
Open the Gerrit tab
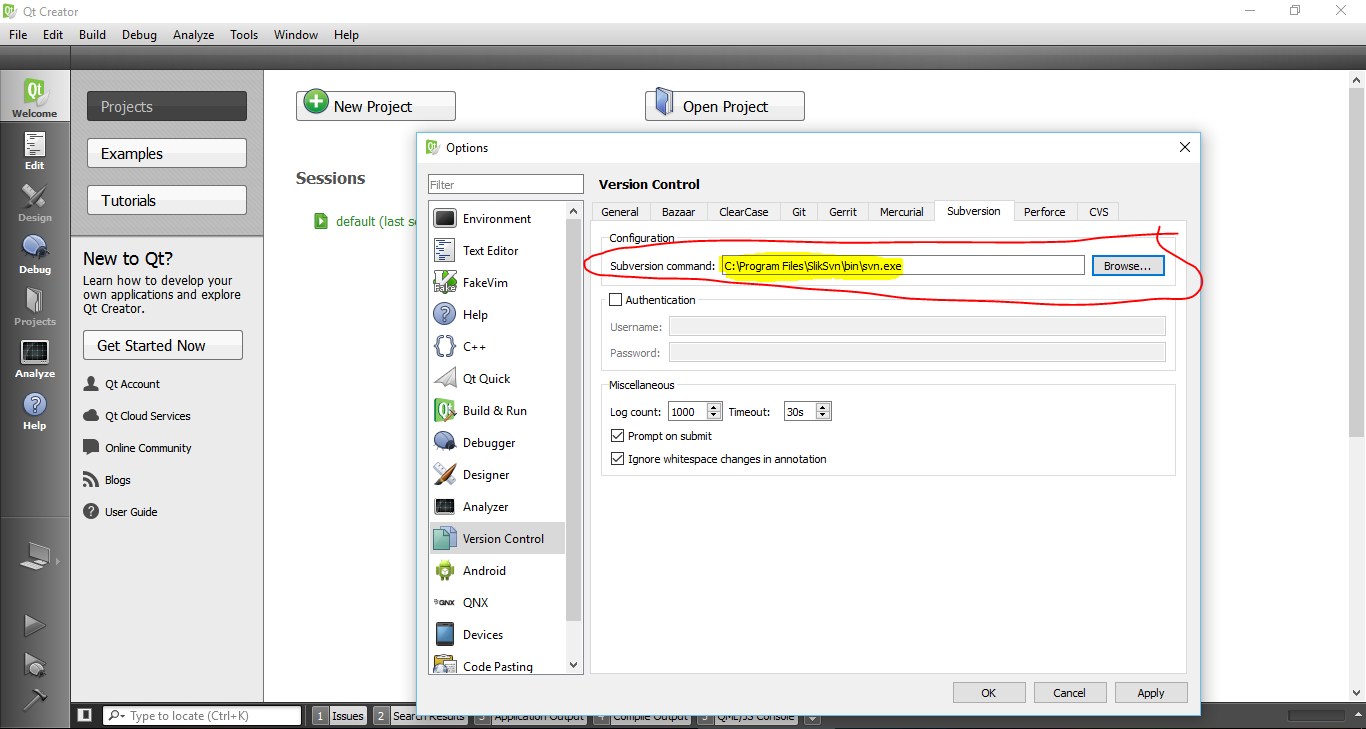pyautogui.click(x=843, y=212)
